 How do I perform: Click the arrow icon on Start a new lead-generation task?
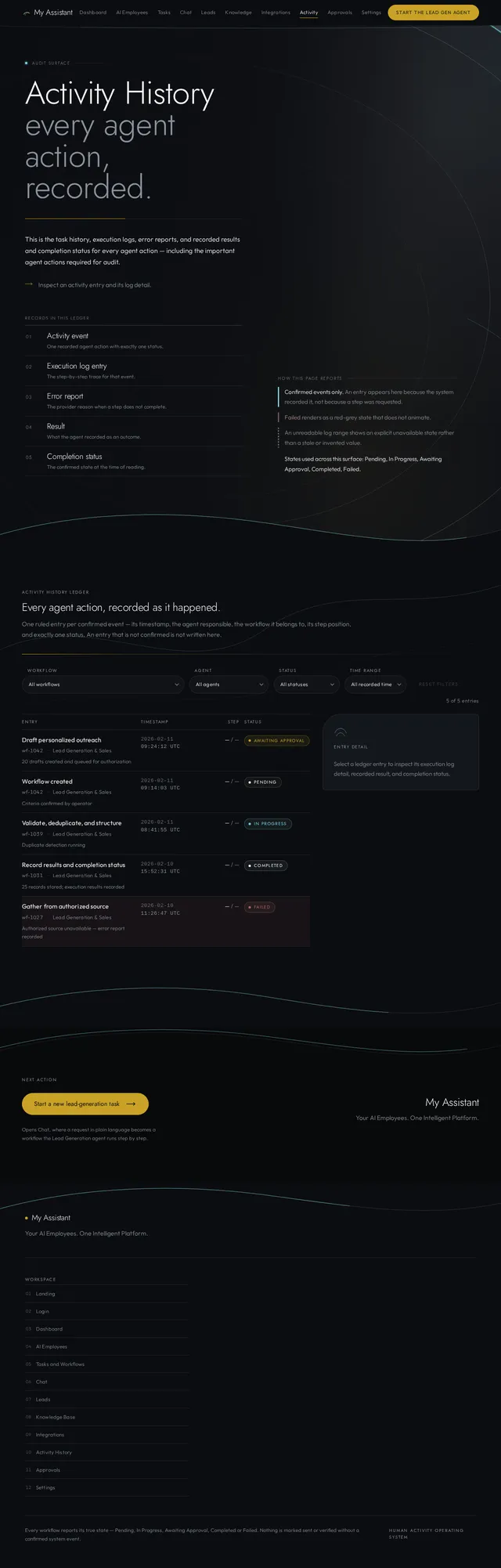click(131, 1104)
